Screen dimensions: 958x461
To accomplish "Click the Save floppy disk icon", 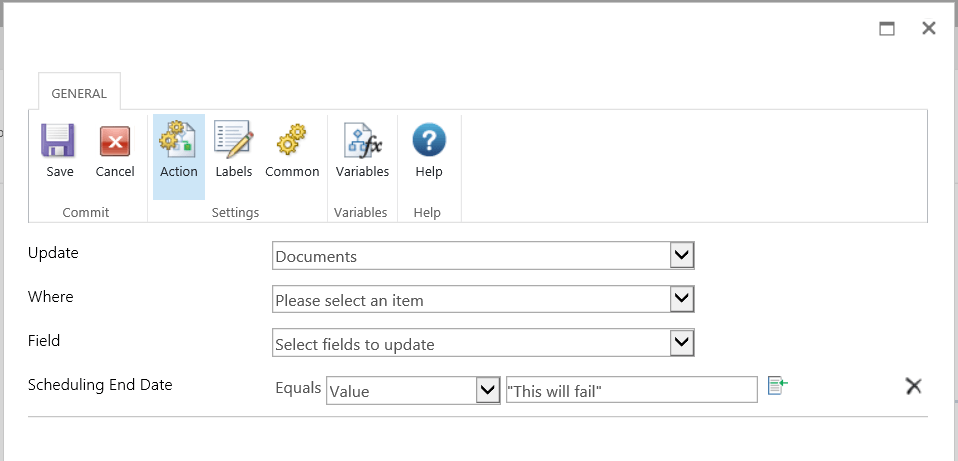I will [59, 141].
